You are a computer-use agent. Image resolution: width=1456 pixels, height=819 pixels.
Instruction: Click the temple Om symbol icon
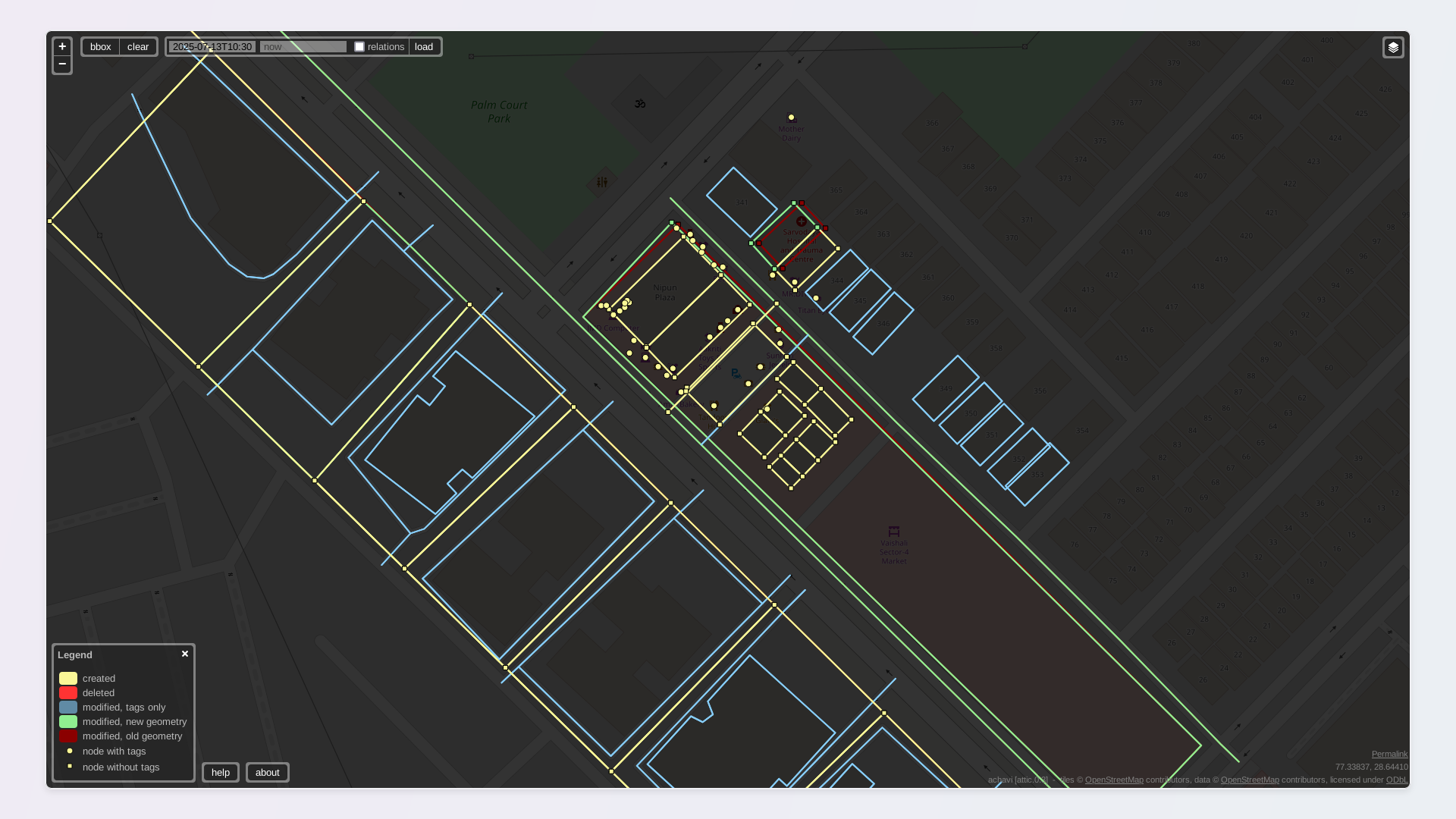(x=640, y=104)
